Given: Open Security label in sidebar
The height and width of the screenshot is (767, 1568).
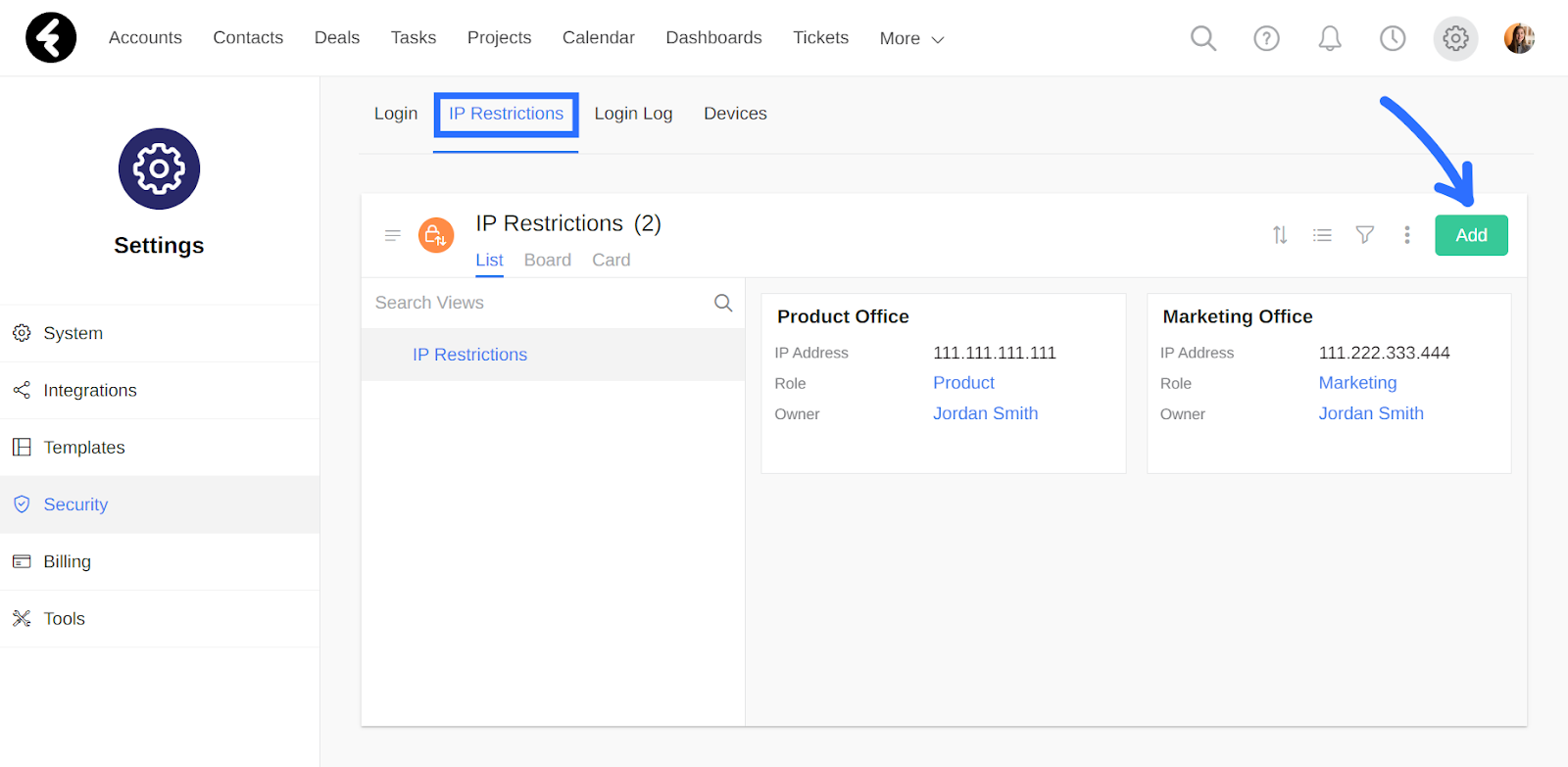Looking at the screenshot, I should pos(75,504).
